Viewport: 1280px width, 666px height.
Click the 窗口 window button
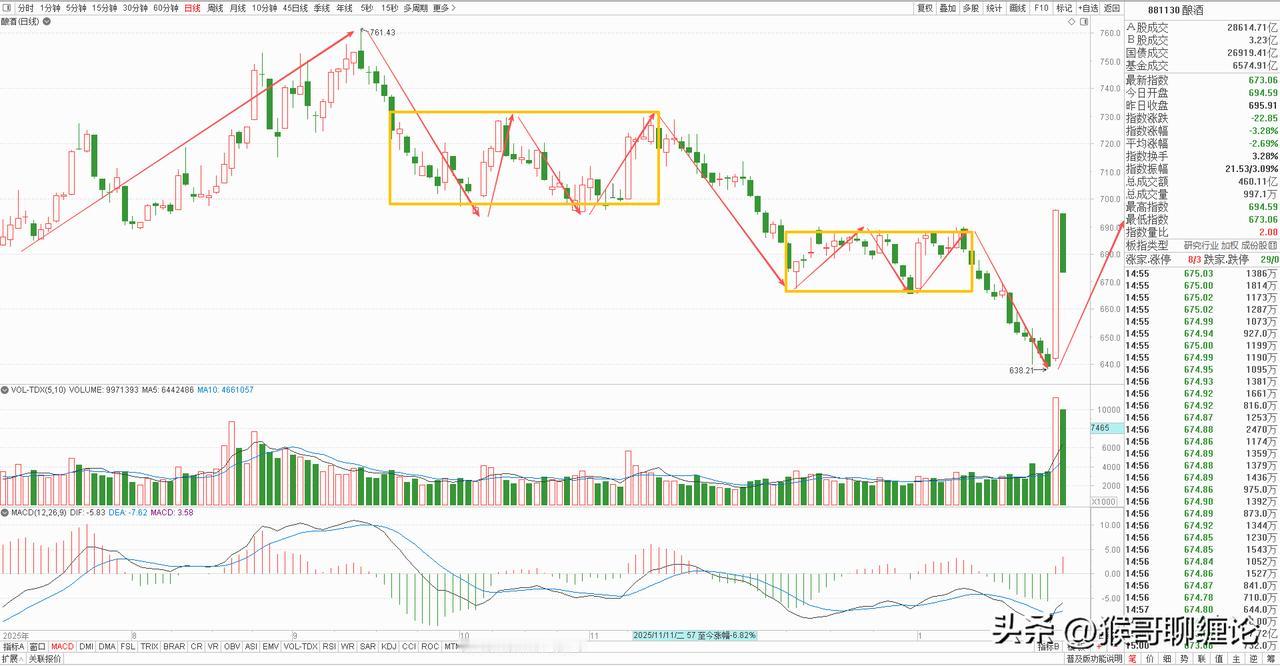(x=38, y=647)
